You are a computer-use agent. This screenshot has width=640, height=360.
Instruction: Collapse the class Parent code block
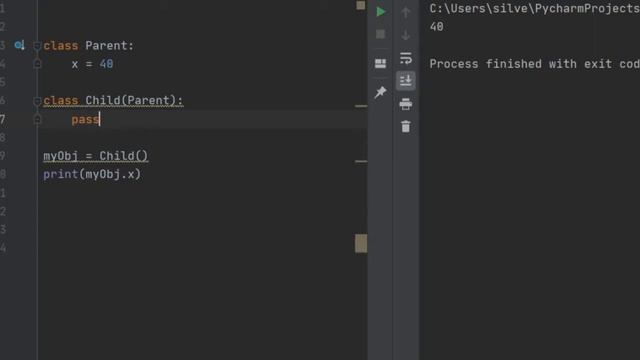[37, 46]
